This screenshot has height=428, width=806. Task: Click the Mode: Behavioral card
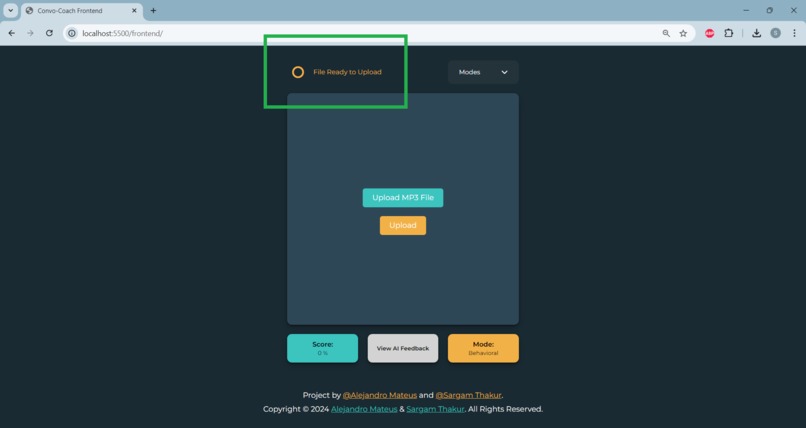(483, 348)
